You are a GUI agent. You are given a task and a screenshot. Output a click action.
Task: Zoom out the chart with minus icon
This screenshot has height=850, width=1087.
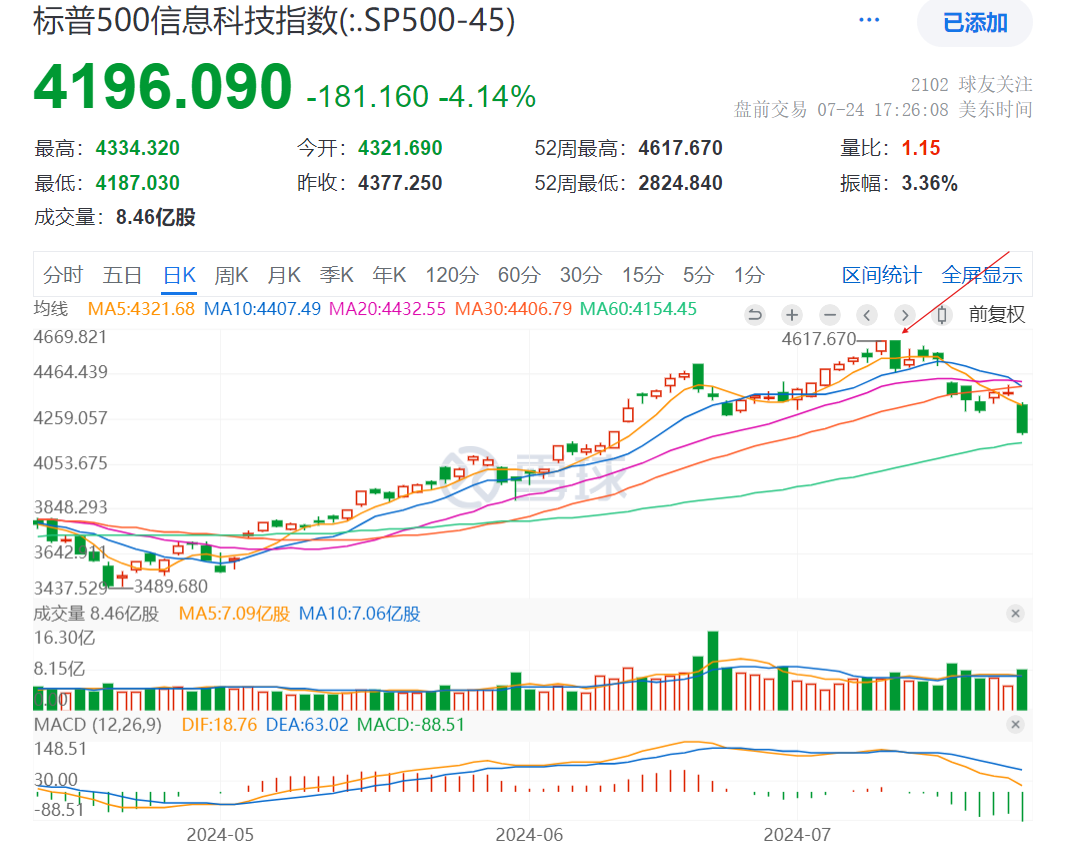829,315
